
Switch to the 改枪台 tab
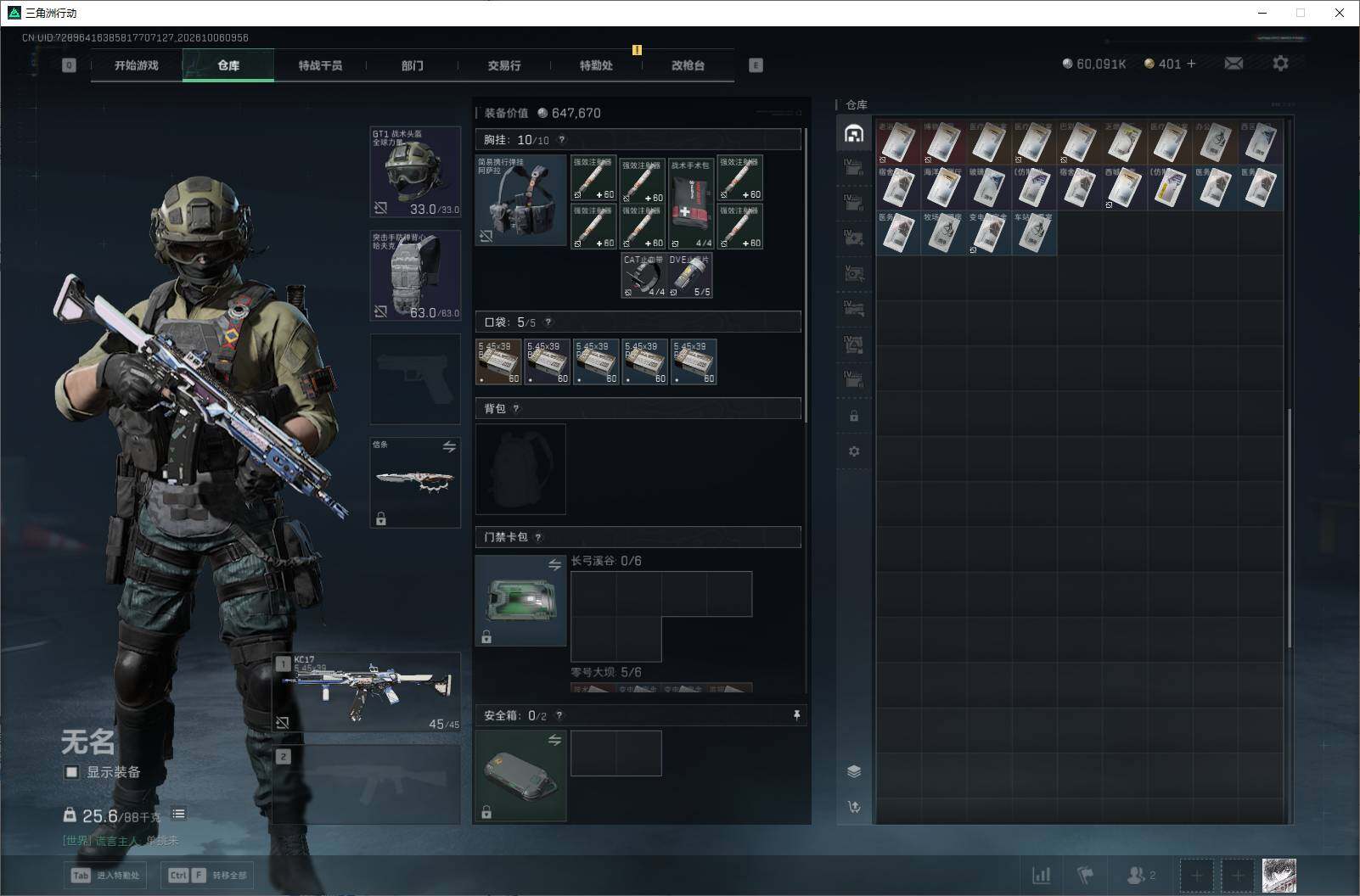tap(688, 65)
